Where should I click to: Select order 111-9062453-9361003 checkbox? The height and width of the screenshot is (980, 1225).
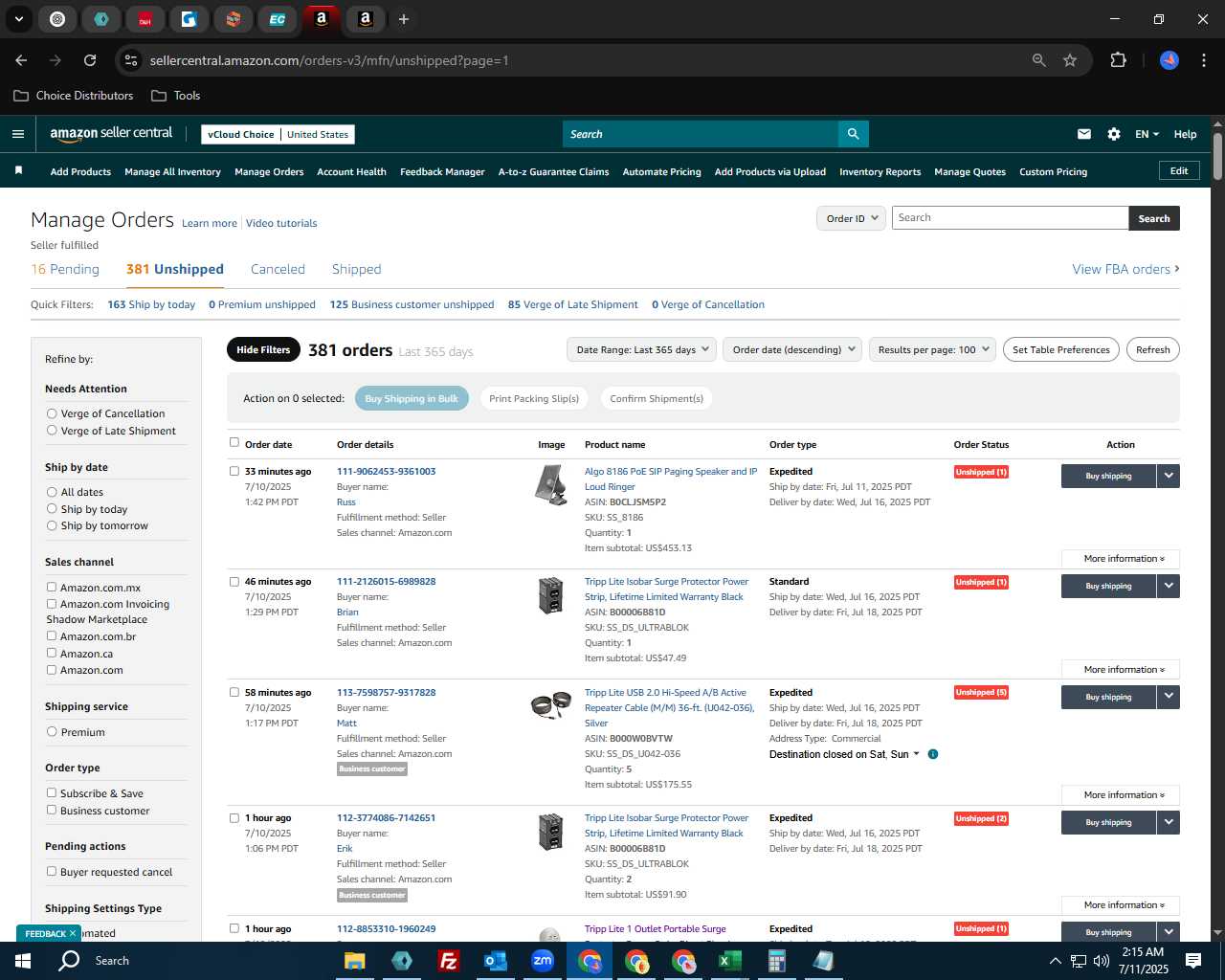[x=234, y=471]
